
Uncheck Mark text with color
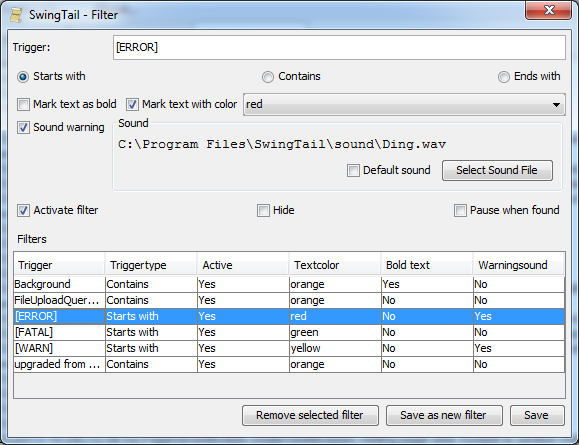click(x=132, y=105)
